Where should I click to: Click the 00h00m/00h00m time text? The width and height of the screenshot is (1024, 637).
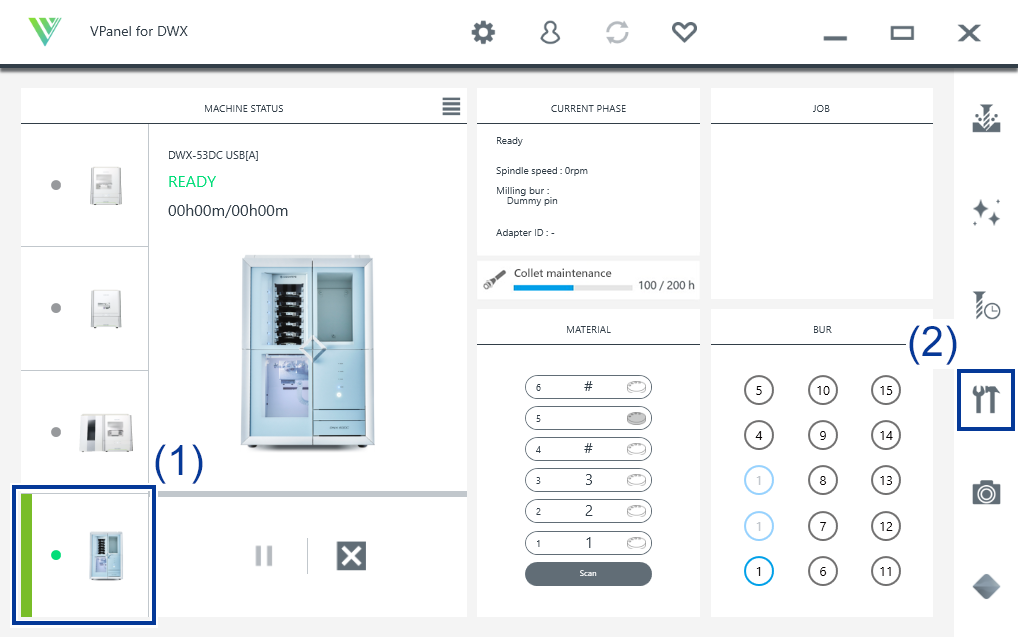point(228,210)
